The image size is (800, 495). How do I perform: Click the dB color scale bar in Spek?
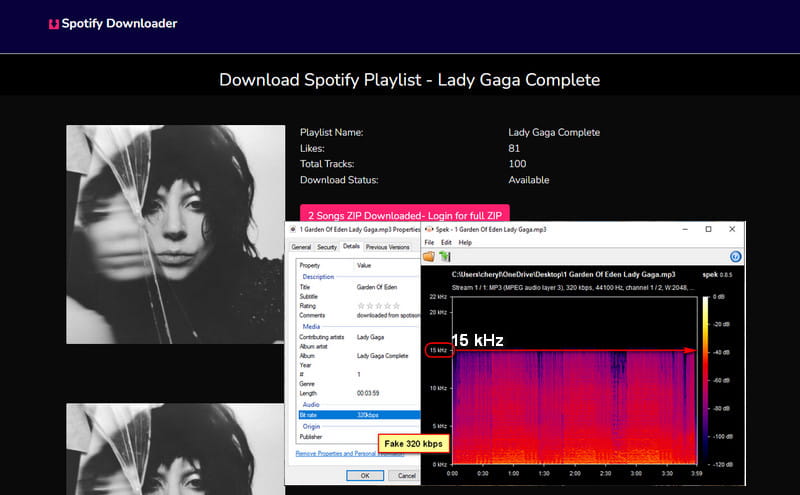(706, 380)
